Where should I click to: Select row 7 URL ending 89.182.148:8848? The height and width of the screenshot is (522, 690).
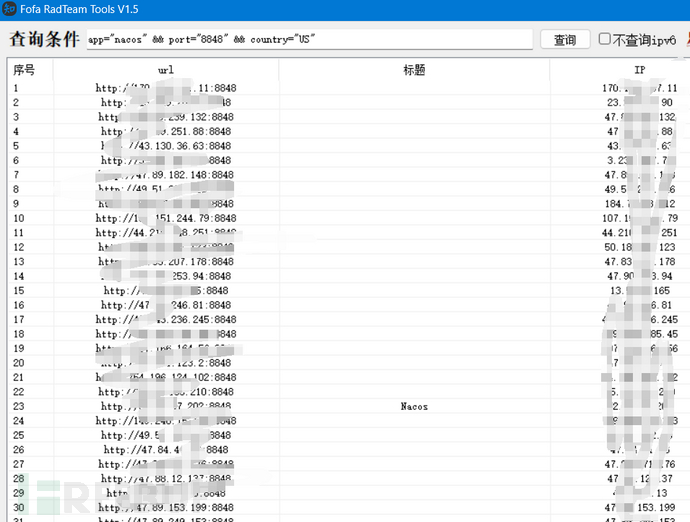tap(166, 175)
